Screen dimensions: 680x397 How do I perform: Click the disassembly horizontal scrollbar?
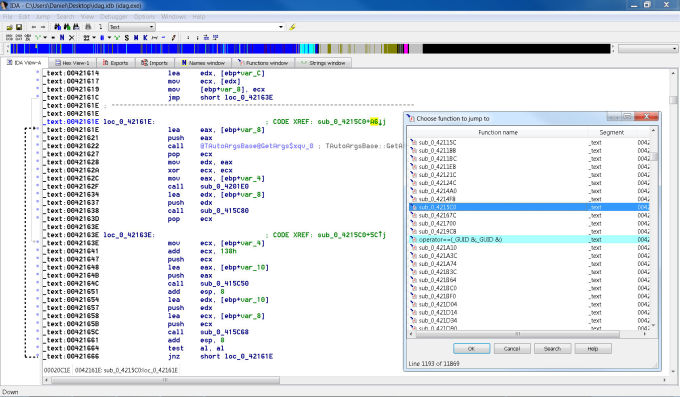[x=165, y=380]
